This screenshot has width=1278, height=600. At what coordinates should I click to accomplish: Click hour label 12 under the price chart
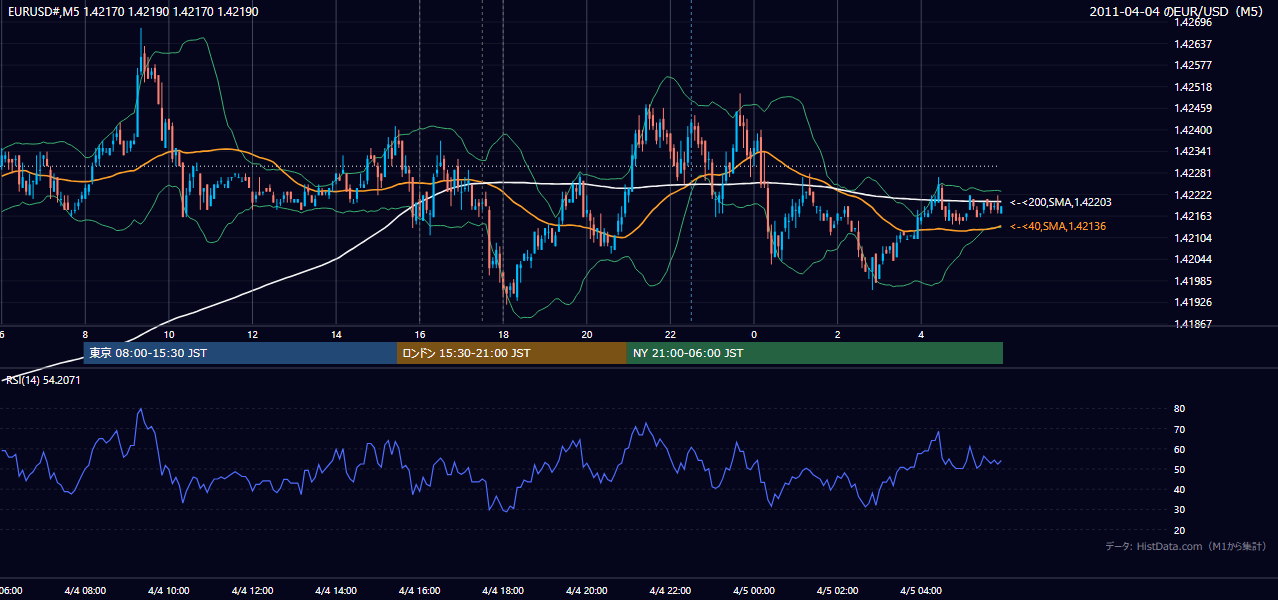click(x=253, y=335)
